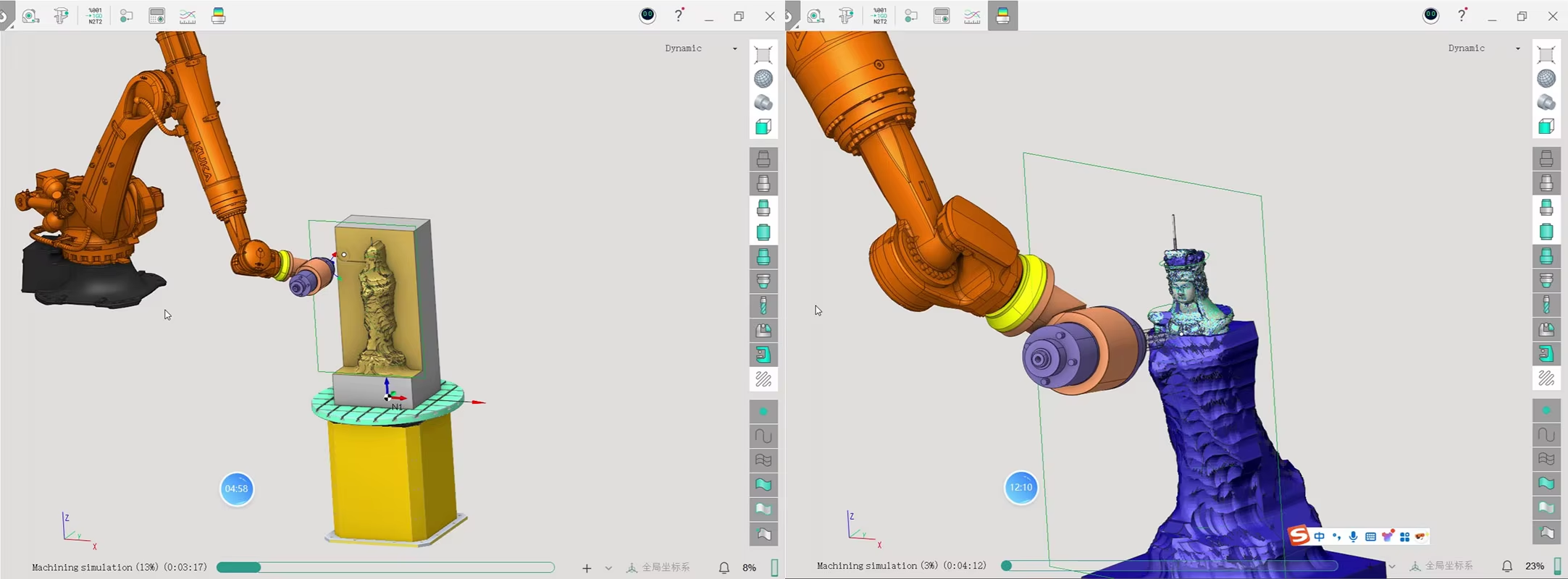Click the 全局坐标系 coordinate system button in left window
1568x579 pixels.
(x=658, y=567)
